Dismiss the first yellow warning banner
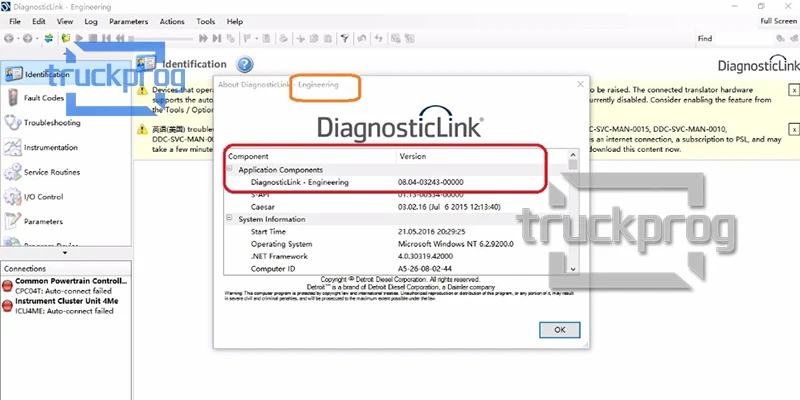The image size is (800, 400). click(x=794, y=90)
